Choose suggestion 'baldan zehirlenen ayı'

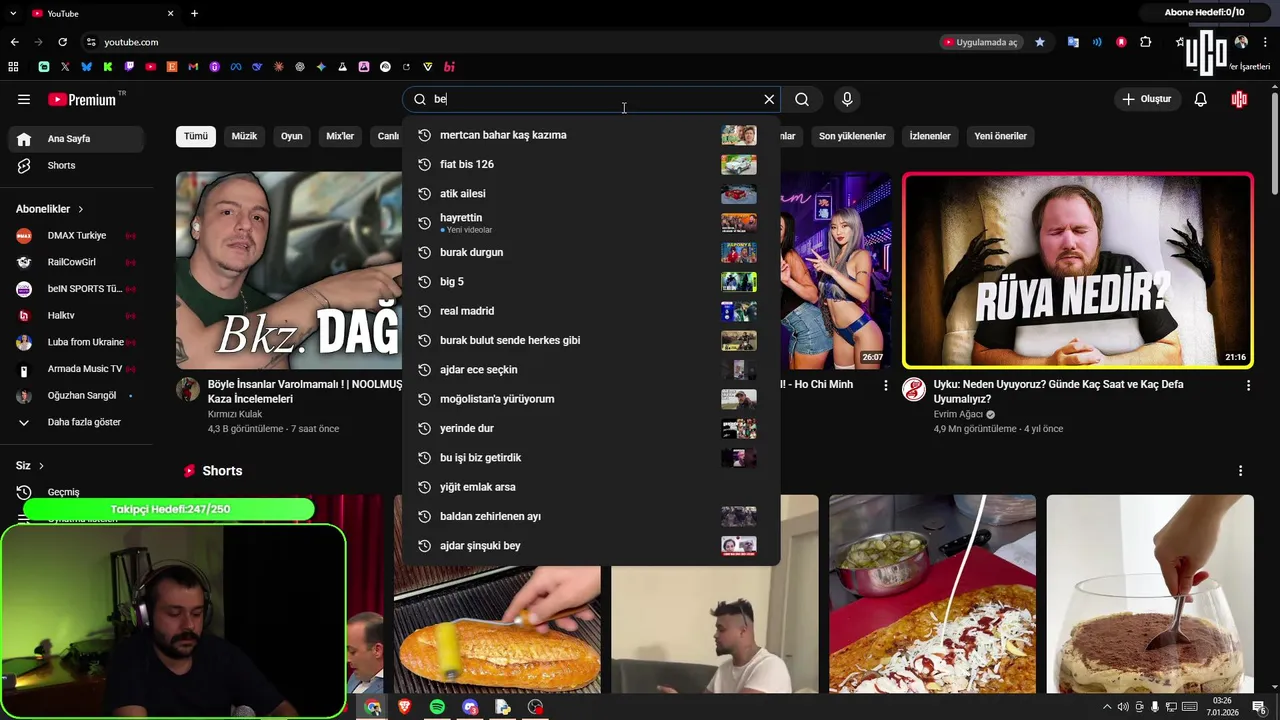590,516
